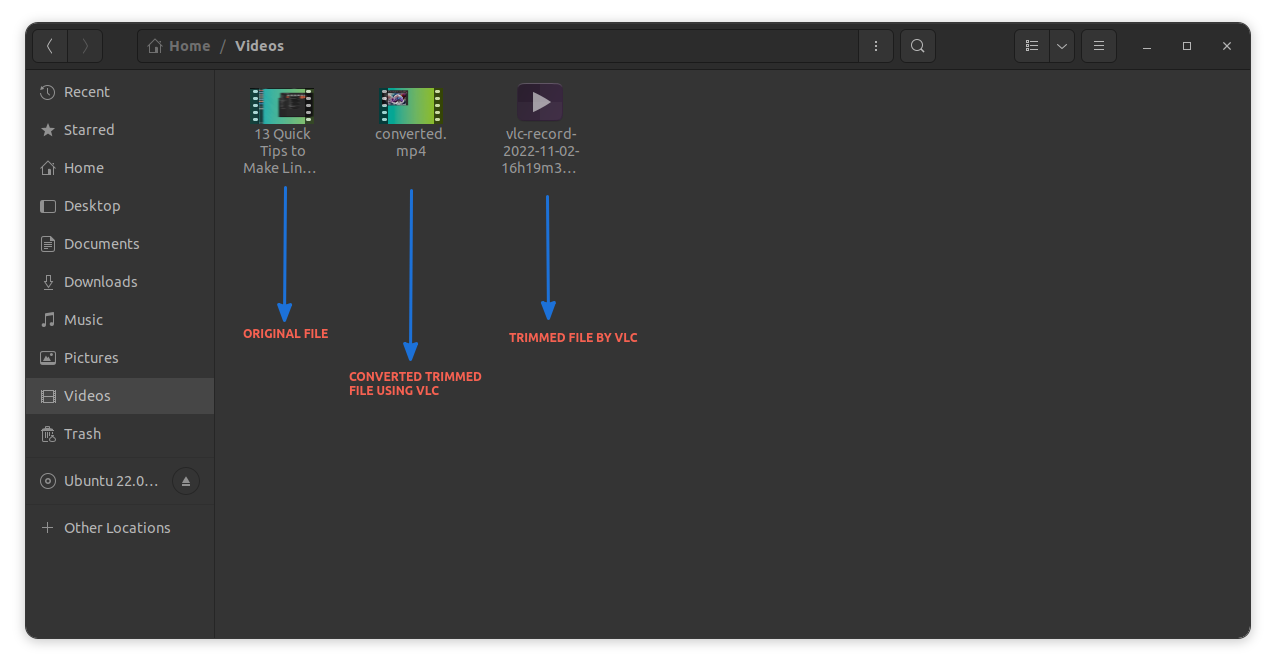Eject the Ubuntu 22.0 disc
This screenshot has width=1276, height=667.
[185, 481]
